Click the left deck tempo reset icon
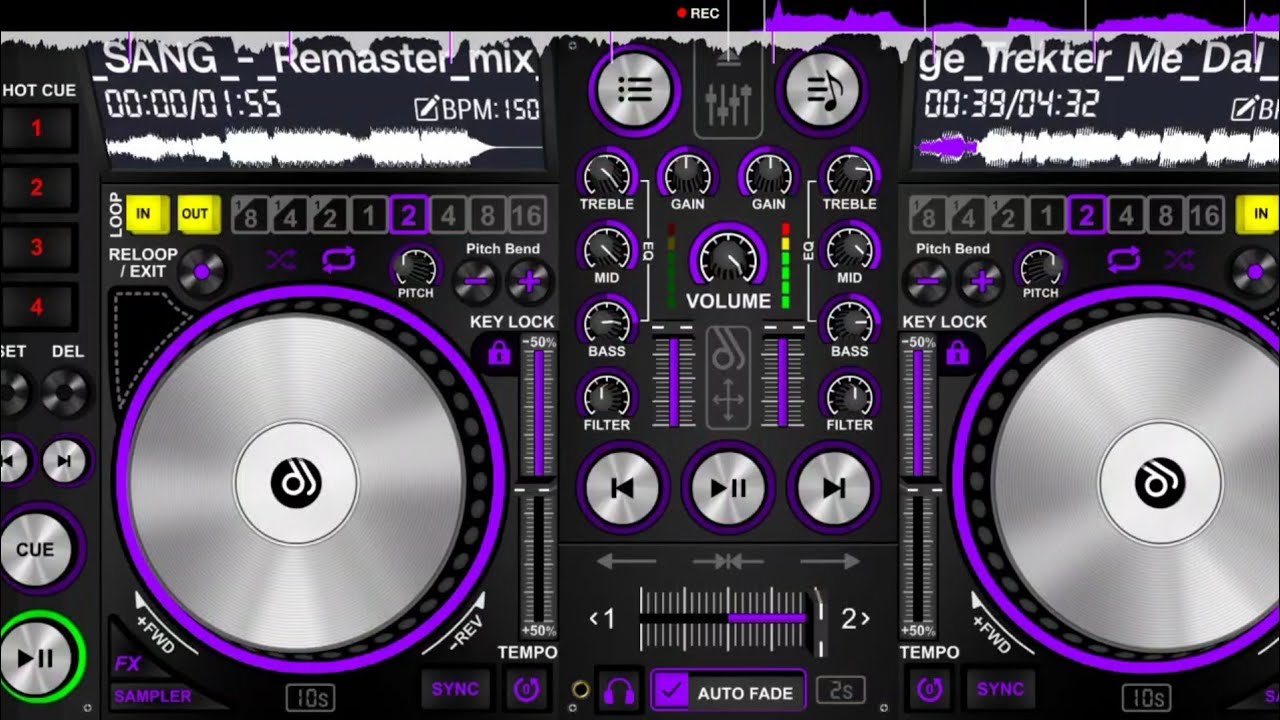The image size is (1280, 720). coord(524,689)
